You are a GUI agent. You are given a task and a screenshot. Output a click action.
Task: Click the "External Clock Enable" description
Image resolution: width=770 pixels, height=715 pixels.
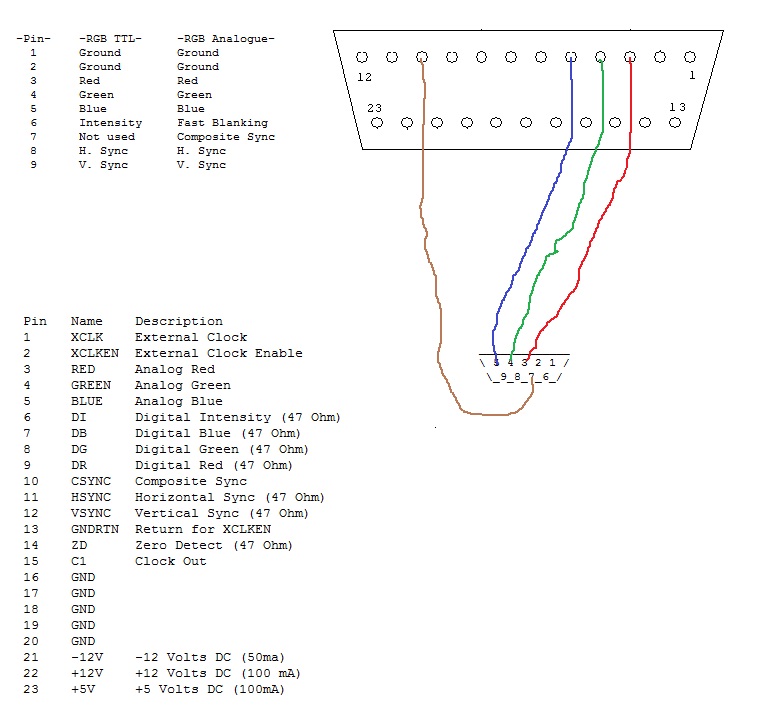[x=219, y=354]
